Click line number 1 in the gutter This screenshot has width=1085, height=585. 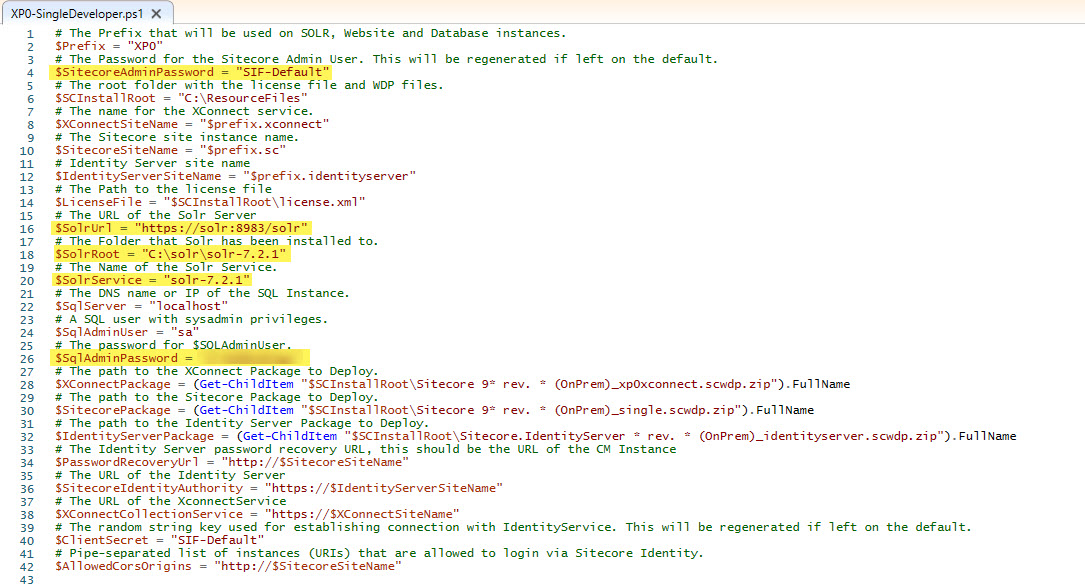[x=30, y=34]
